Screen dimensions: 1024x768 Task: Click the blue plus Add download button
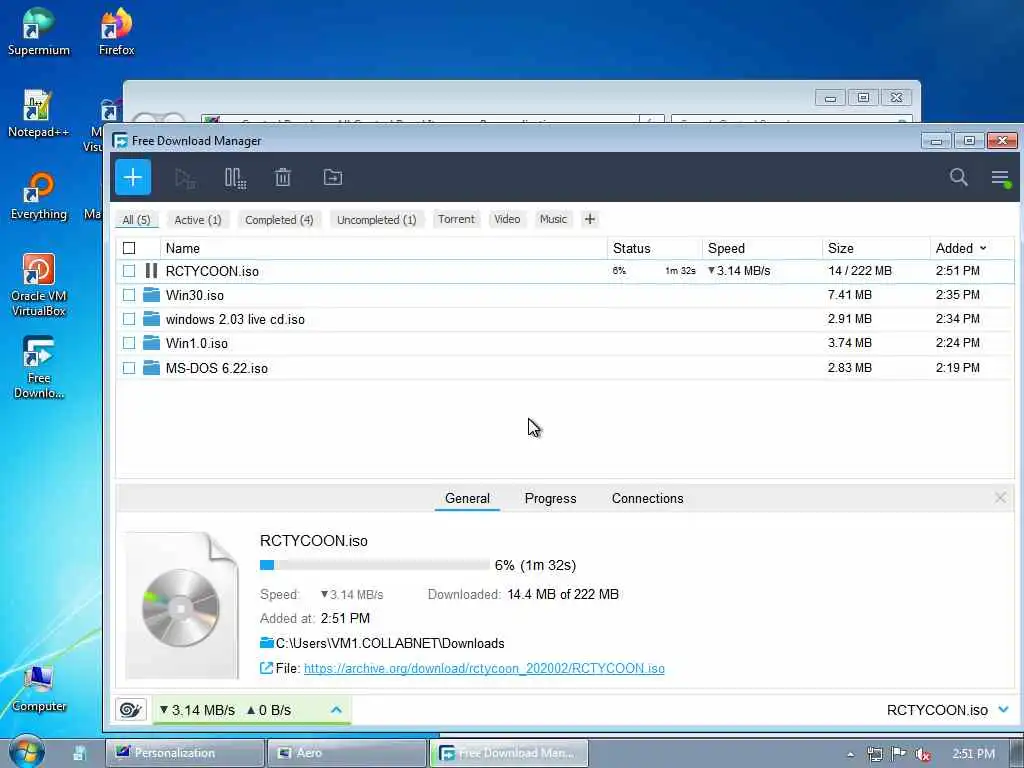[133, 177]
